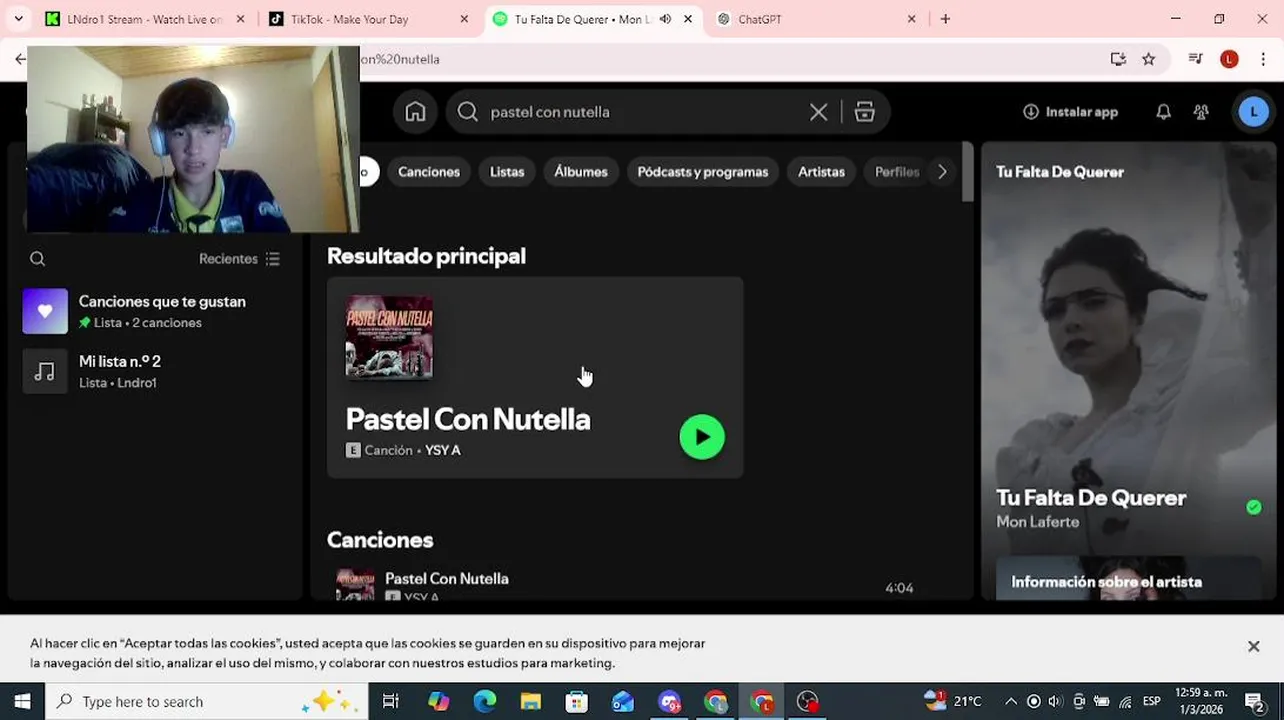This screenshot has height=720, width=1284.
Task: Open artist Mon Laferte link
Action: 1038,522
